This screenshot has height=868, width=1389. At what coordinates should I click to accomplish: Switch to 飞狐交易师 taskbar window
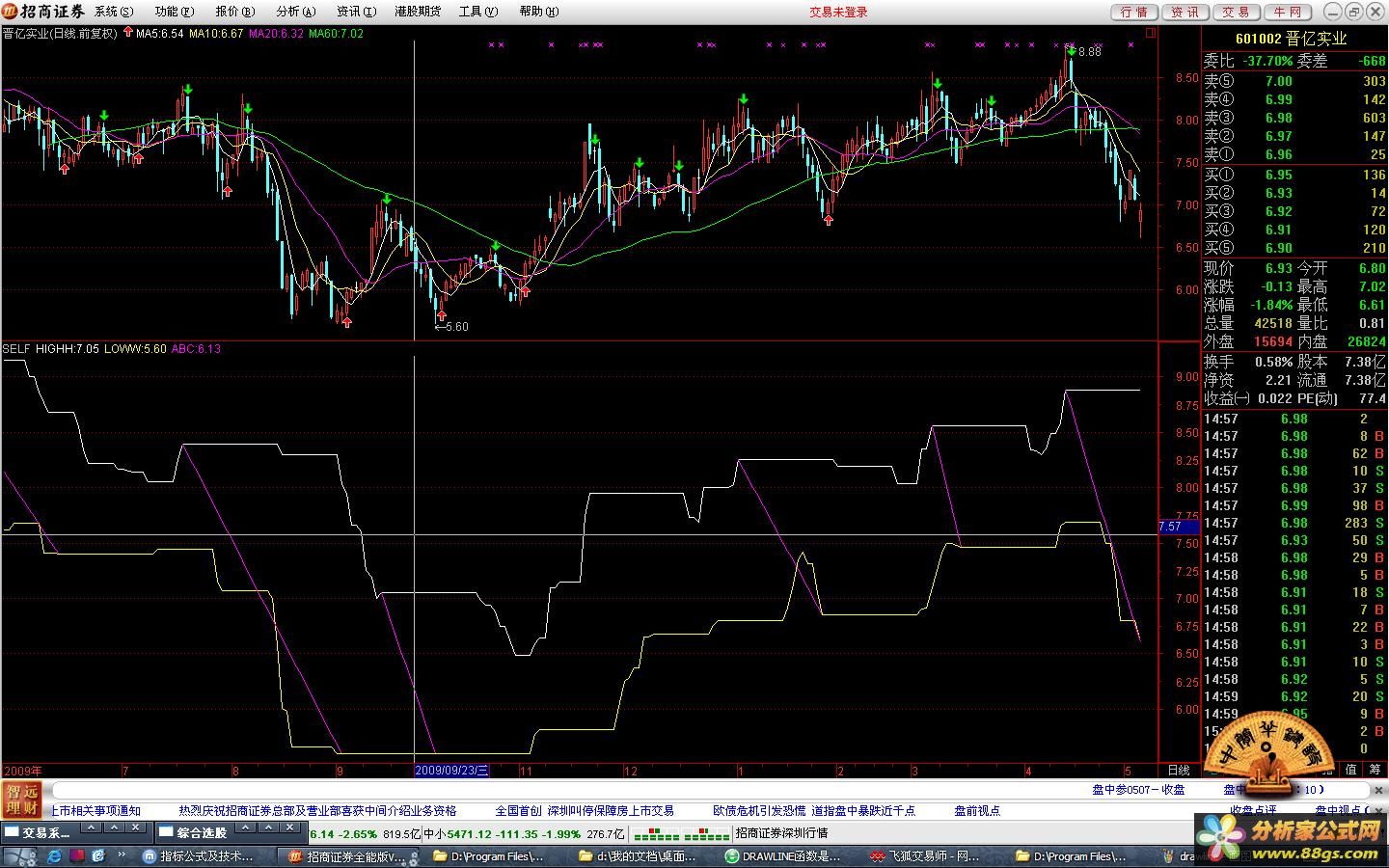click(x=926, y=855)
